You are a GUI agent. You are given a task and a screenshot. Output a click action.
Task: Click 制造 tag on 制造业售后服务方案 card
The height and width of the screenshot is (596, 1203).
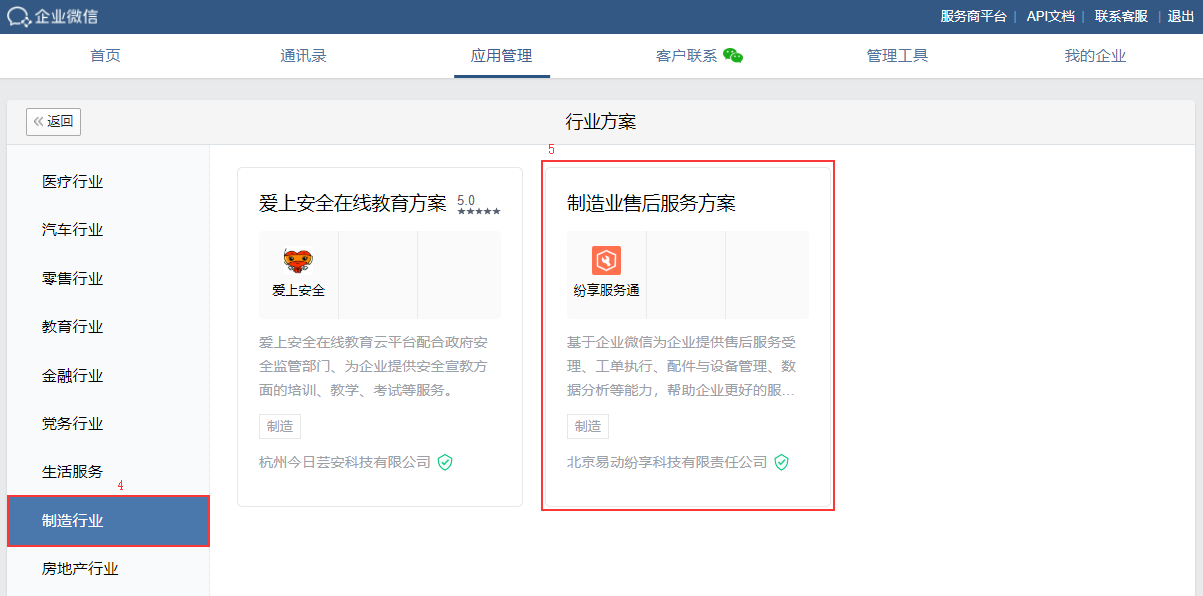coord(588,426)
